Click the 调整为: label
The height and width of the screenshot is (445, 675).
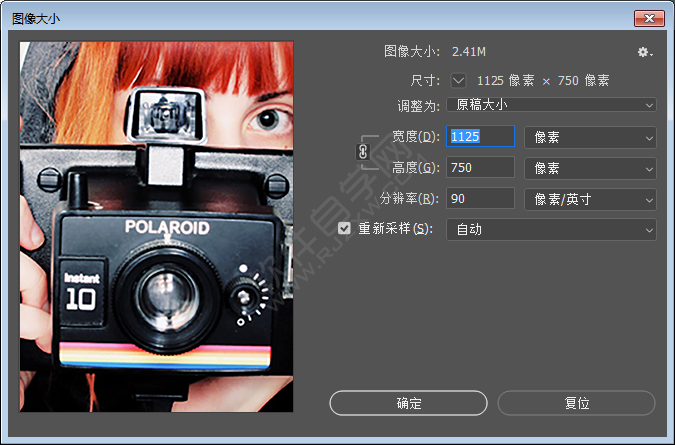418,105
